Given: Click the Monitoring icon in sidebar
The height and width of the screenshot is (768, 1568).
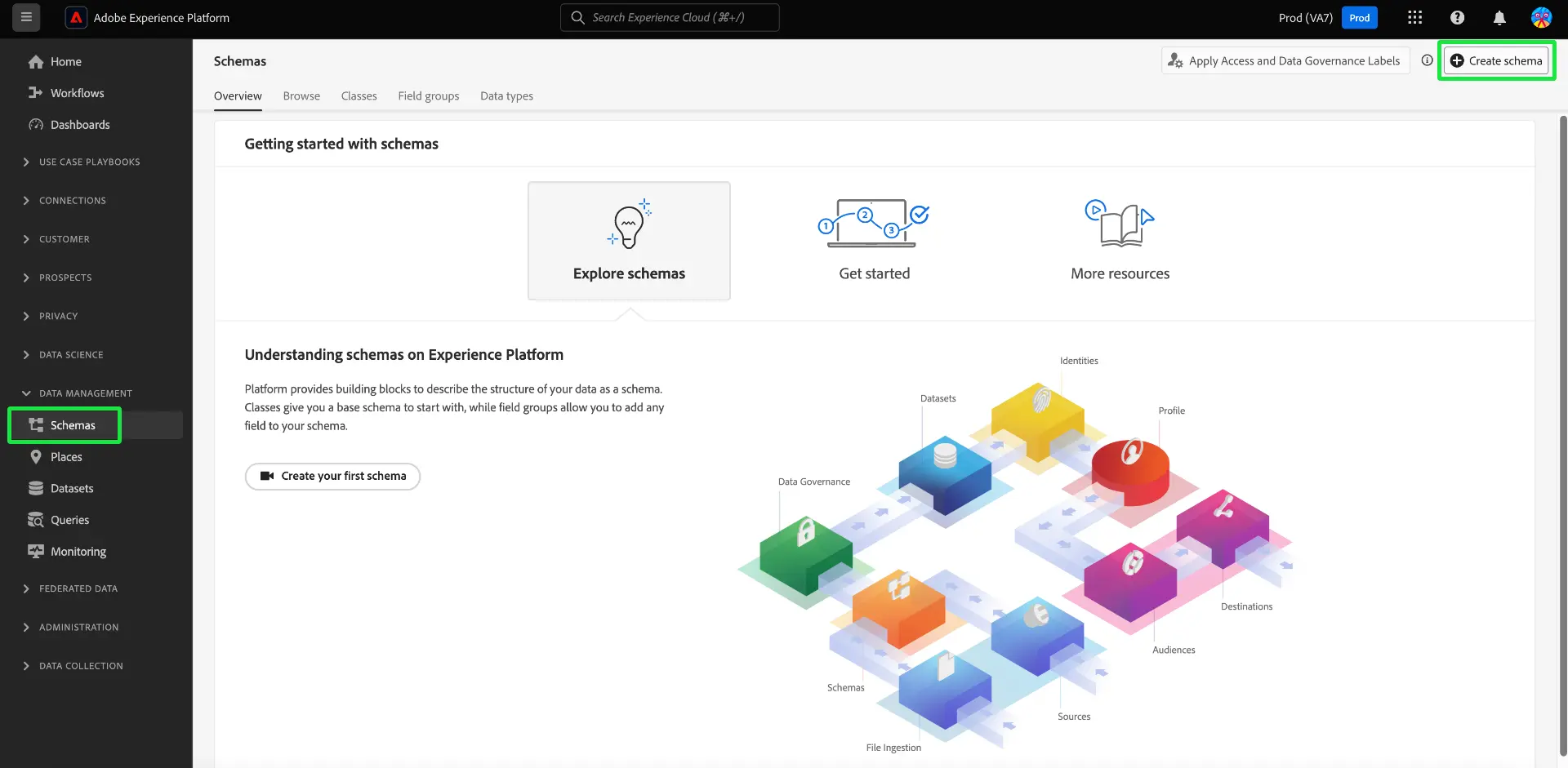Looking at the screenshot, I should [36, 552].
